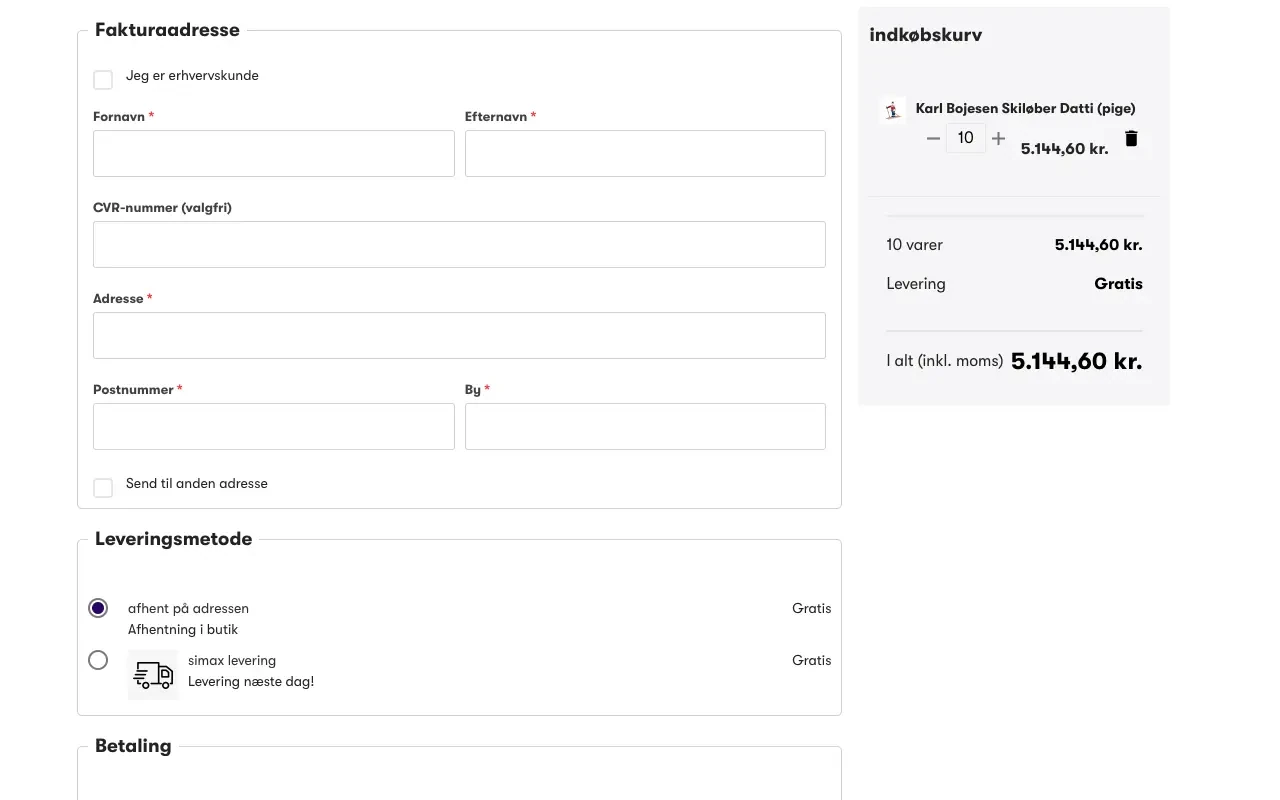
Task: Open the Karl Bojesen Skiløber Datti product link
Action: 1025,108
